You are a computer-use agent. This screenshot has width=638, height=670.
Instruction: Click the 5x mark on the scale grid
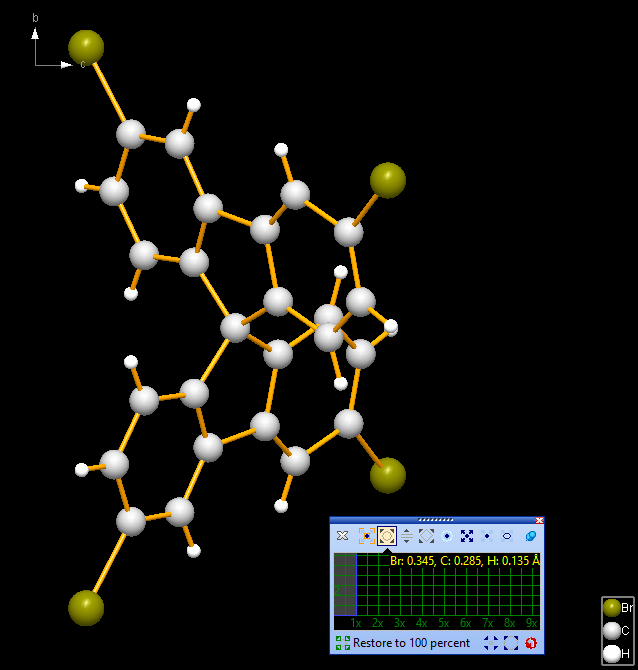[443, 623]
